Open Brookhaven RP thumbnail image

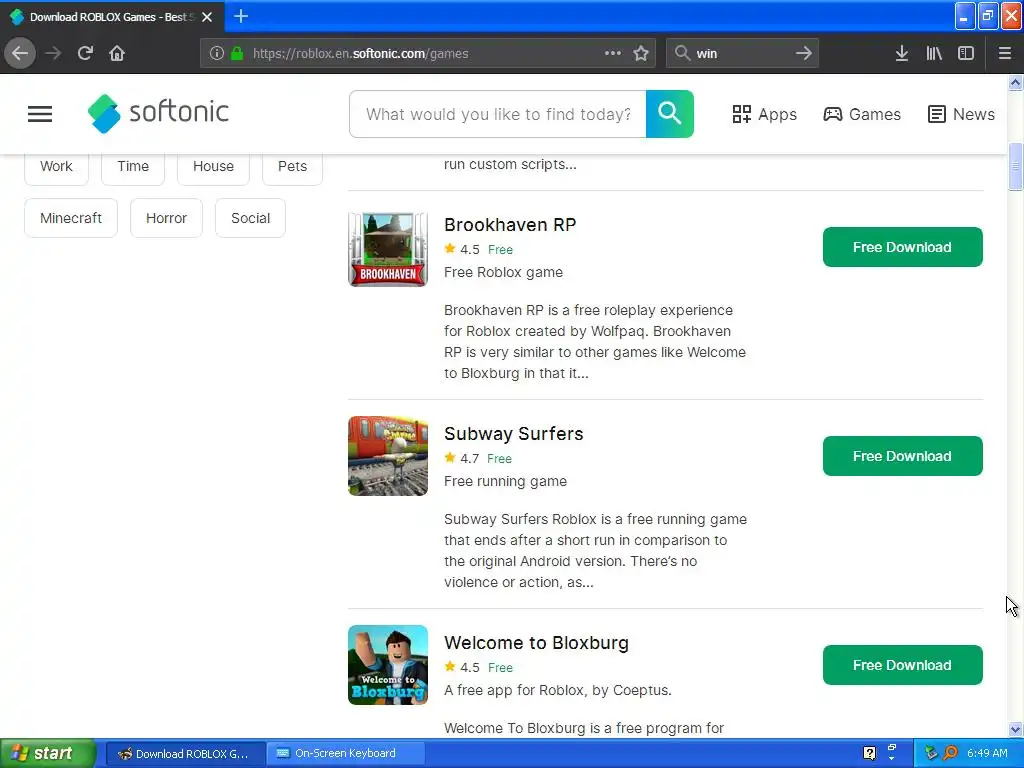[388, 249]
